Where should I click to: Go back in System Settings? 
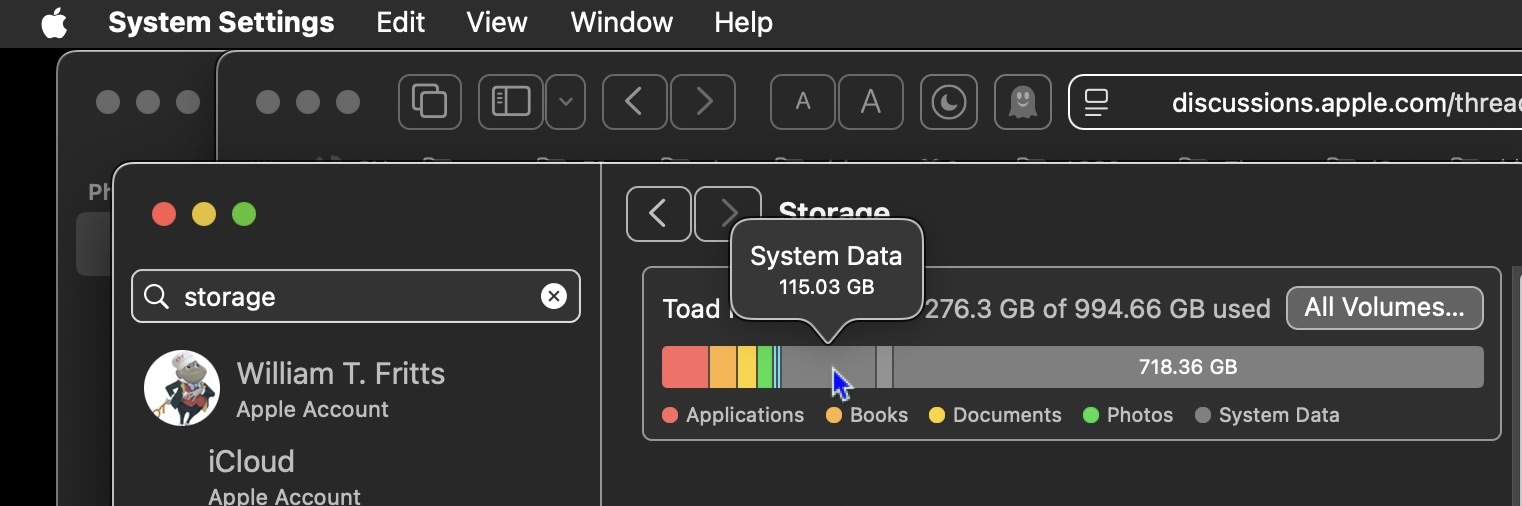[x=658, y=214]
